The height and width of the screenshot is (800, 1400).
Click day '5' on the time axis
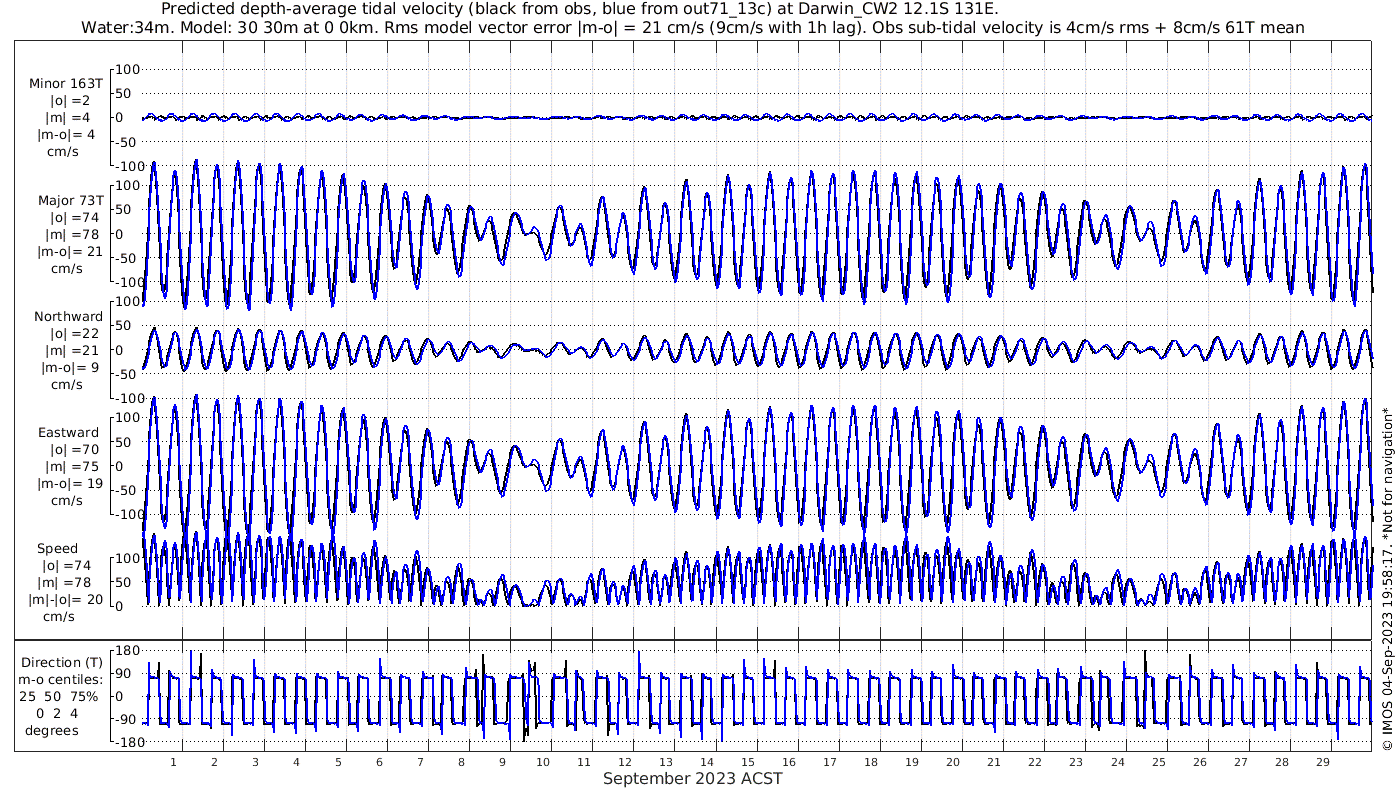click(338, 762)
